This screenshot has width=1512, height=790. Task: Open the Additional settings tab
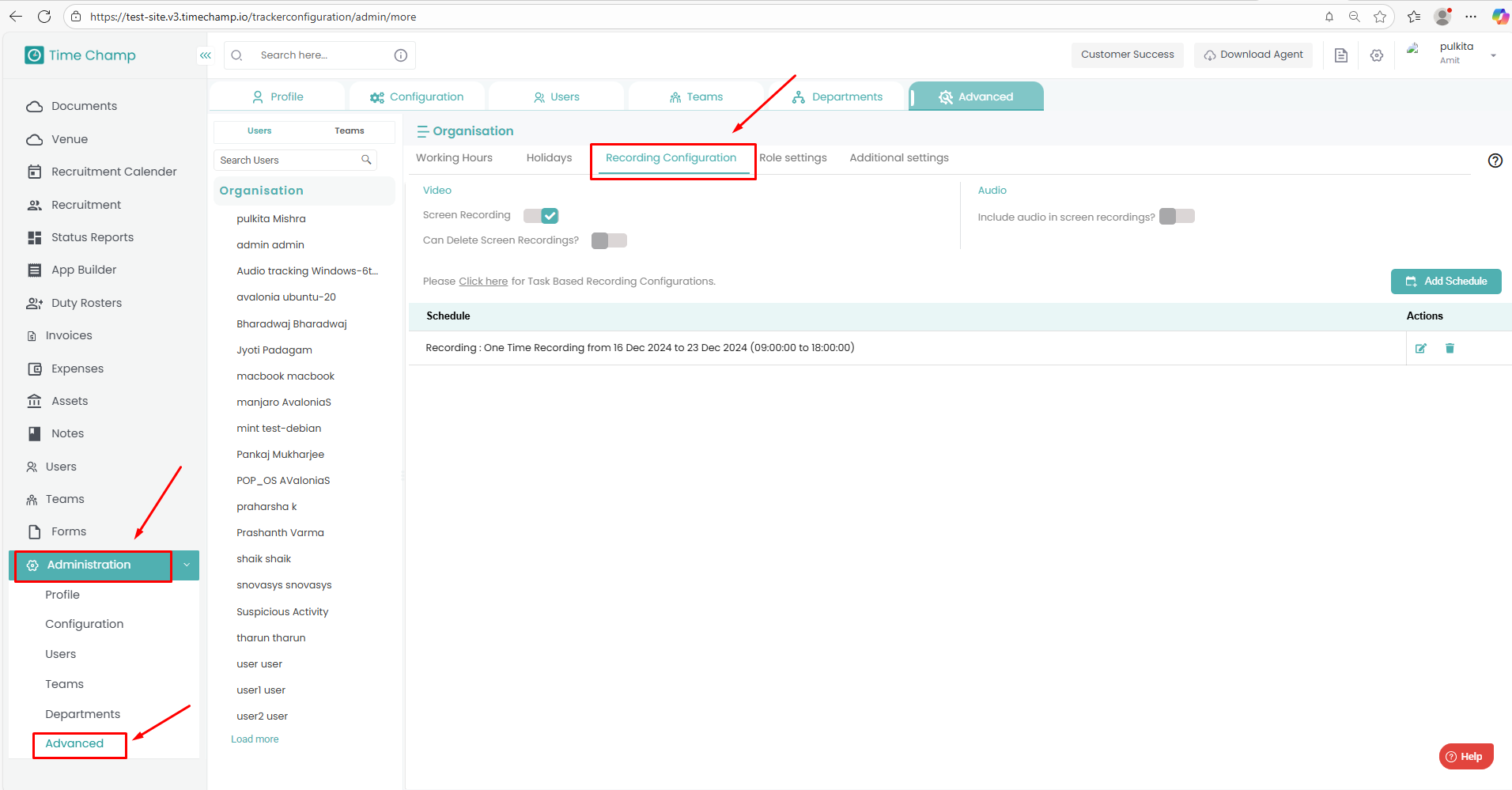click(x=899, y=158)
